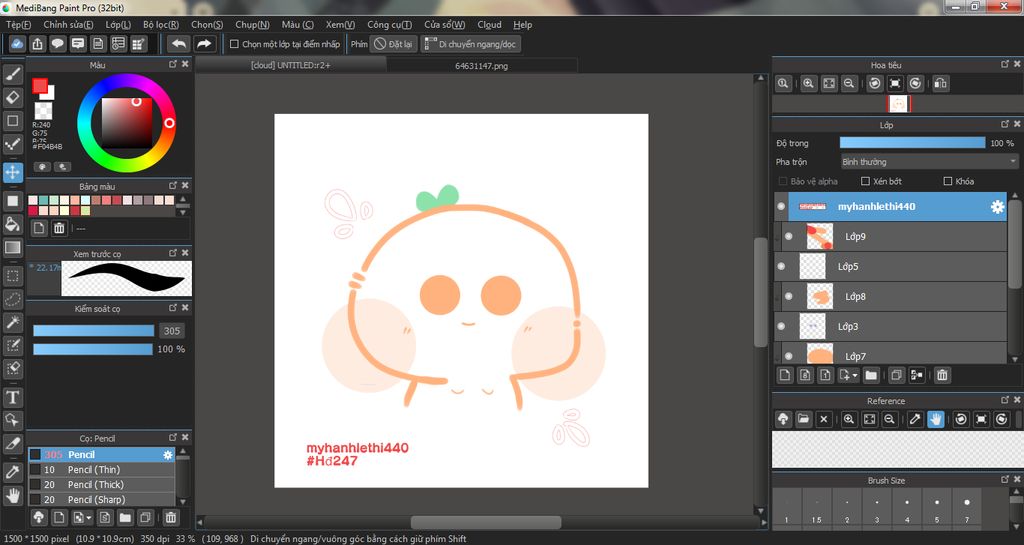The width and height of the screenshot is (1024, 545).
Task: Zoom in using Navigator panel icon
Action: [808, 84]
